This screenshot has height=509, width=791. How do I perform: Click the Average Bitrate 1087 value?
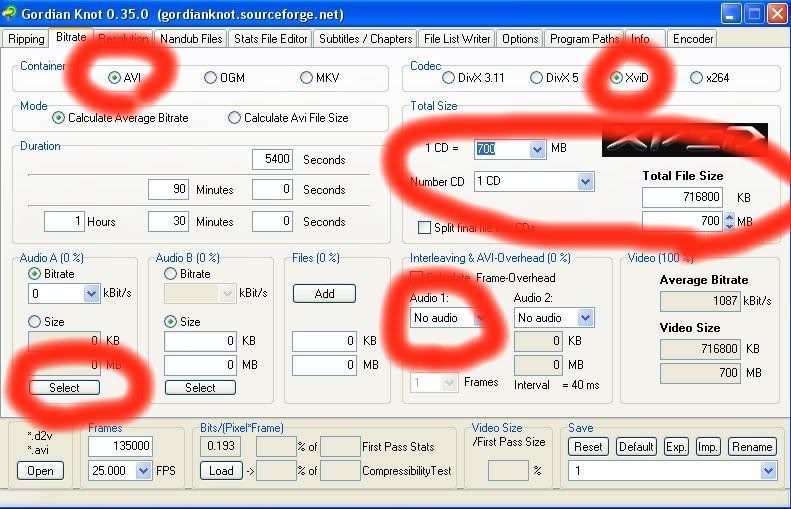tap(700, 301)
